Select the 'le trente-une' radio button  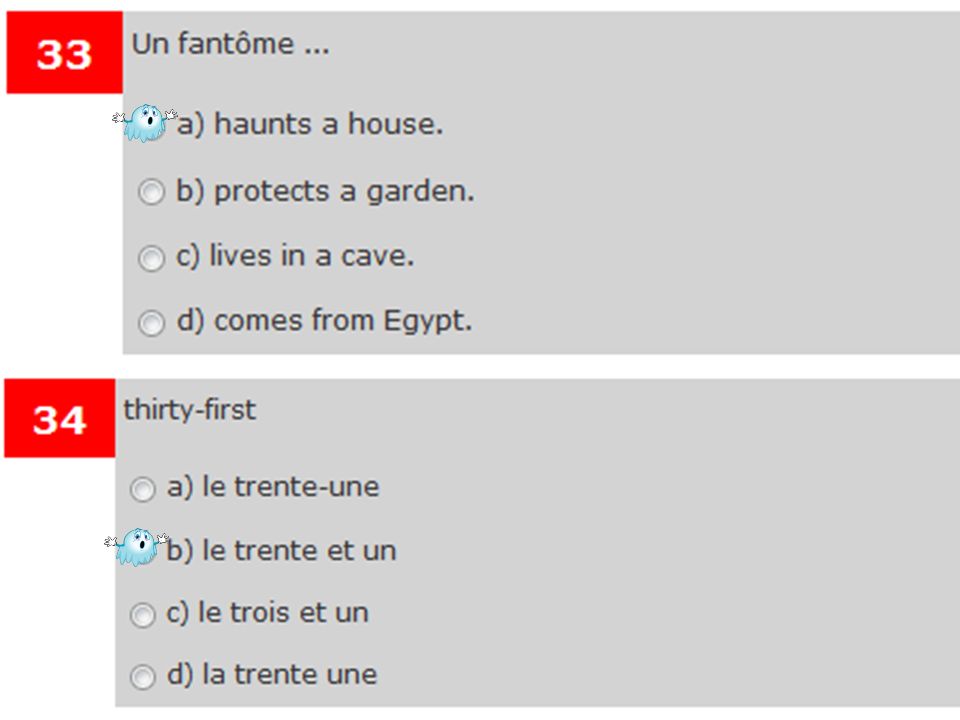coord(143,489)
